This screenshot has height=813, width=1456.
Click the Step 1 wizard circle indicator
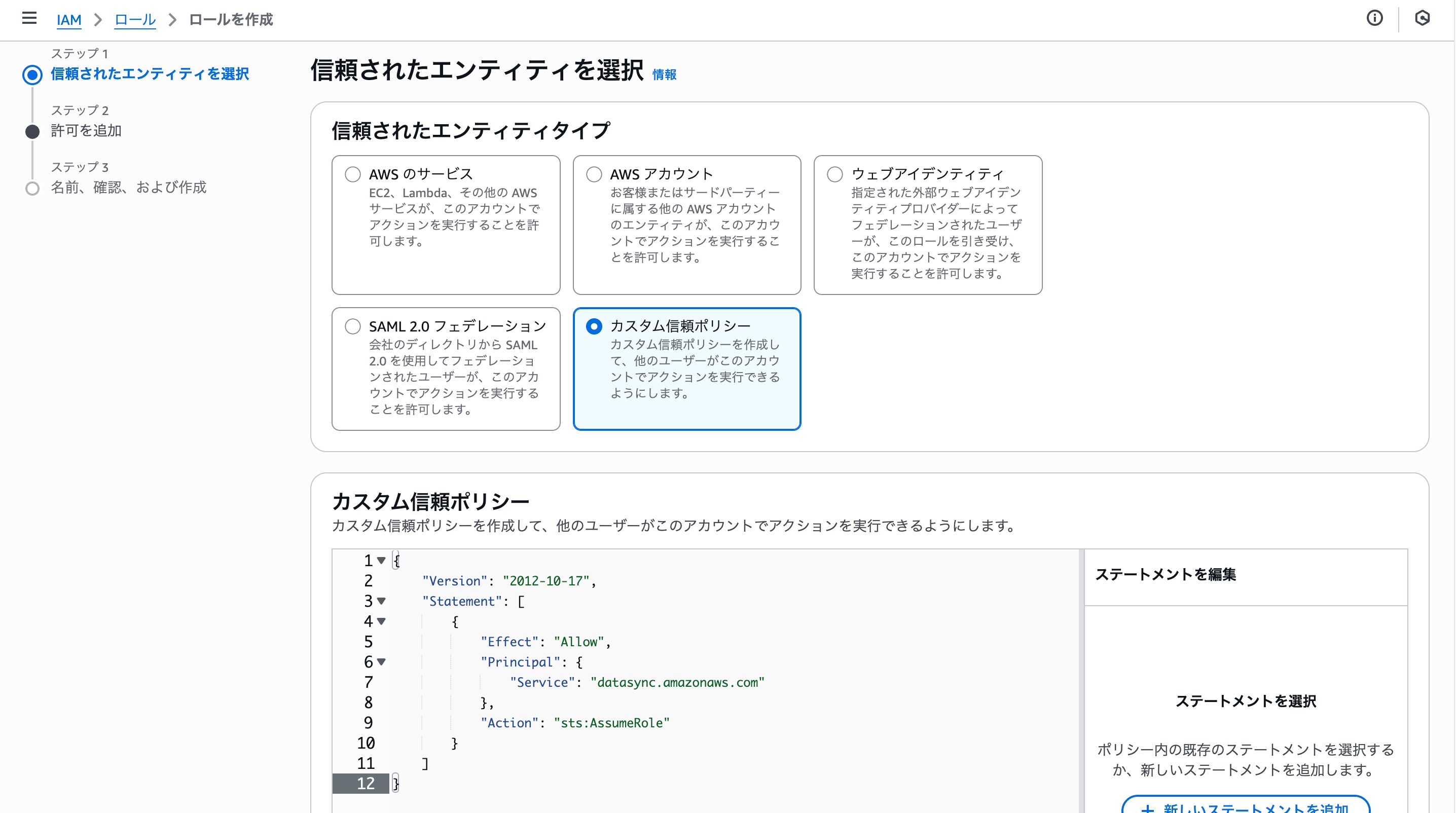tap(32, 75)
